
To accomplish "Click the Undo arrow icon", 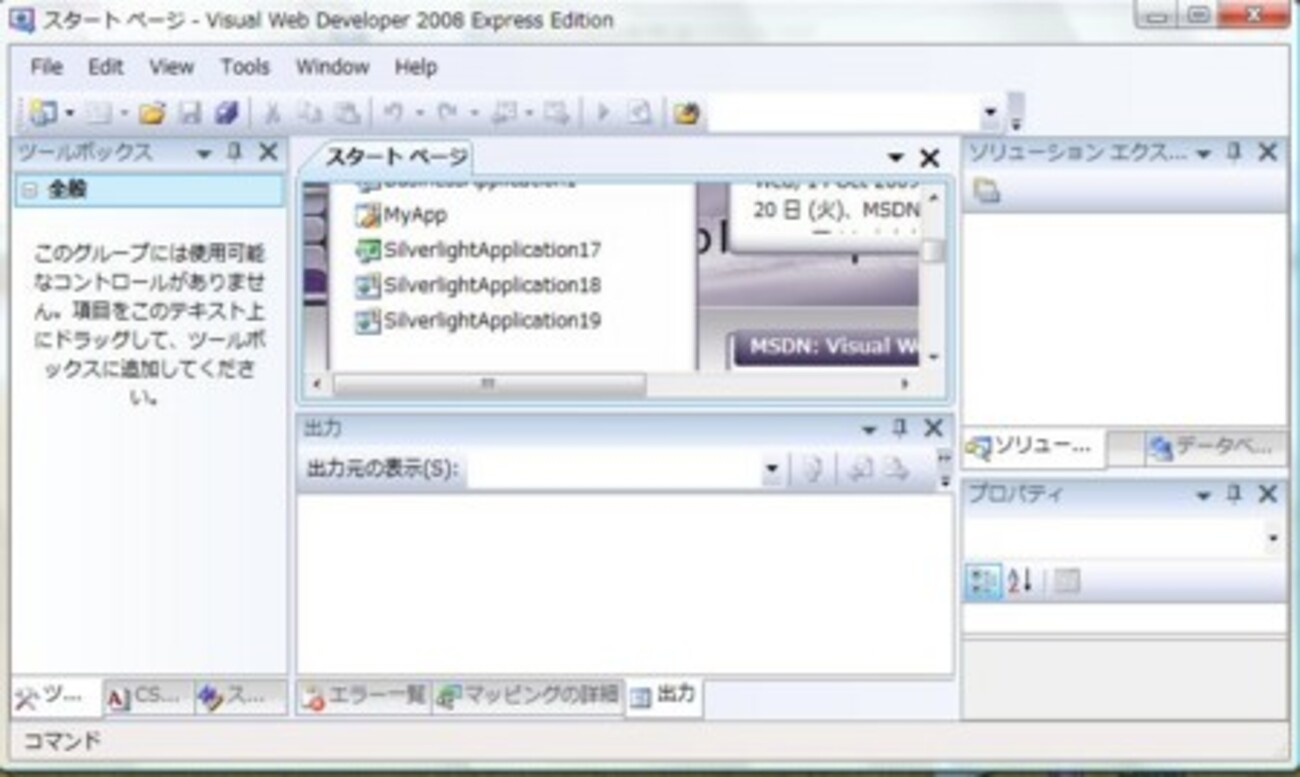I will coord(393,114).
